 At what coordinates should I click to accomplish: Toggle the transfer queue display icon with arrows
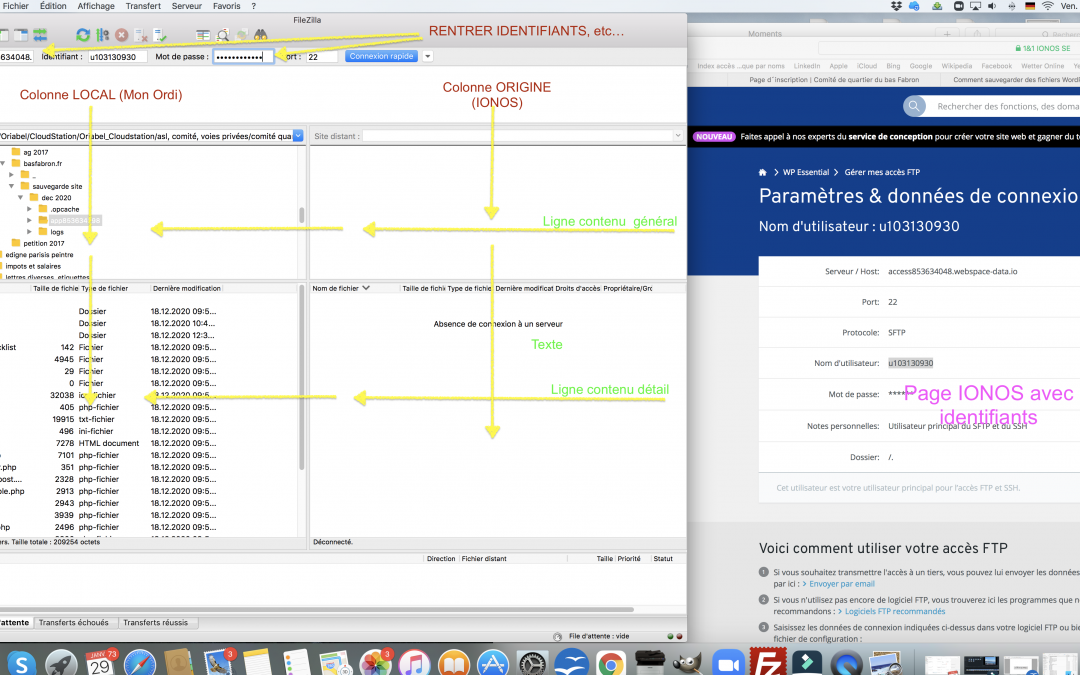tap(39, 35)
